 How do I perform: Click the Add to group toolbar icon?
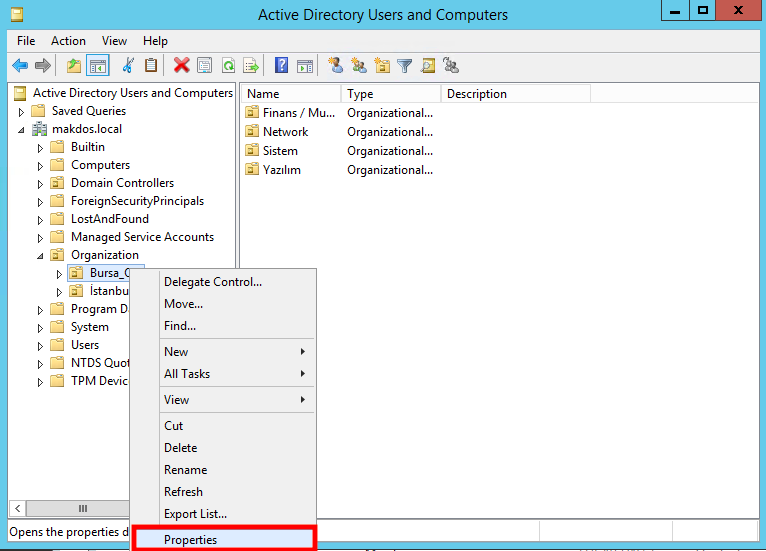[450, 65]
